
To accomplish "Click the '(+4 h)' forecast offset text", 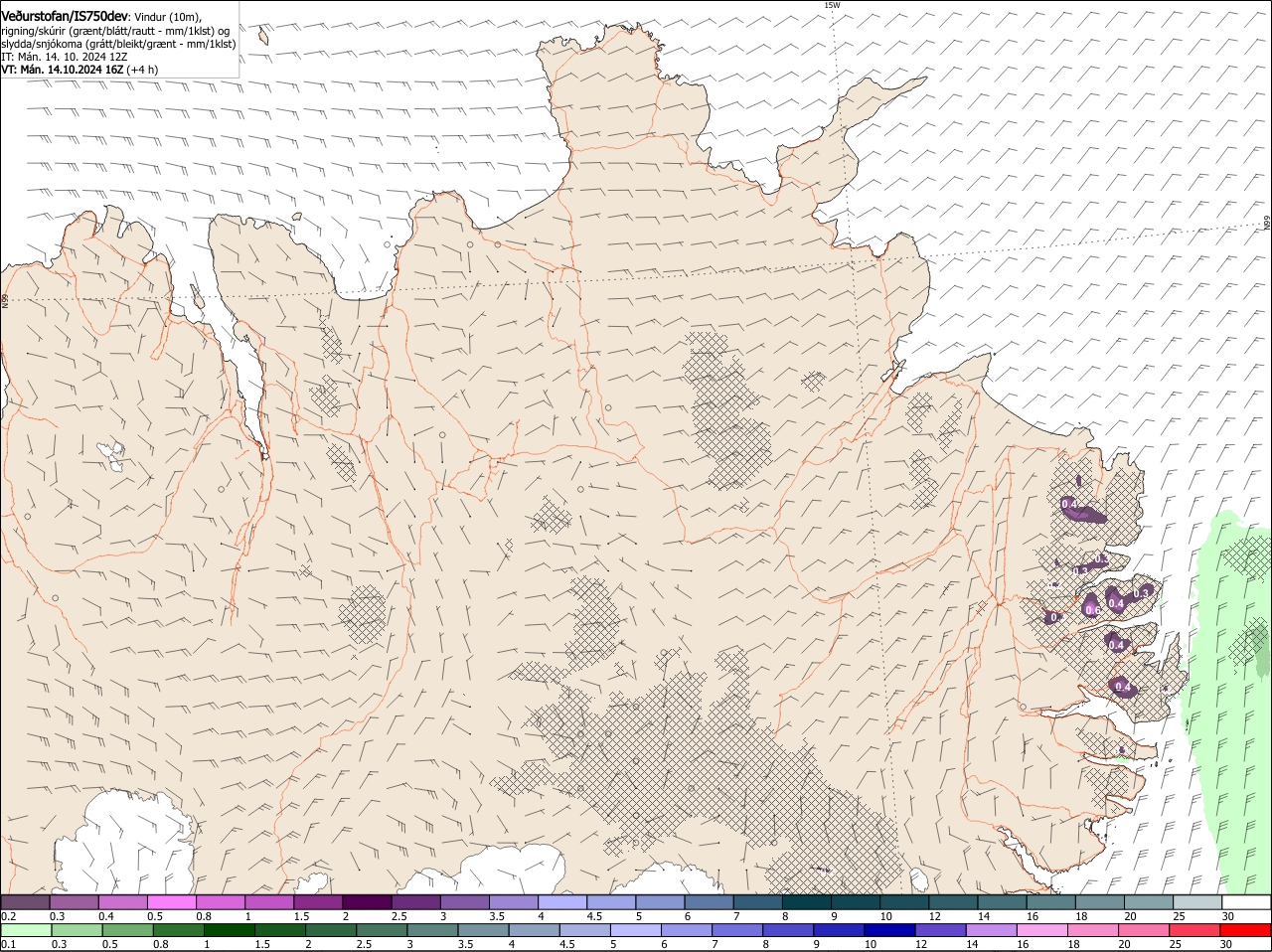I will pyautogui.click(x=142, y=70).
